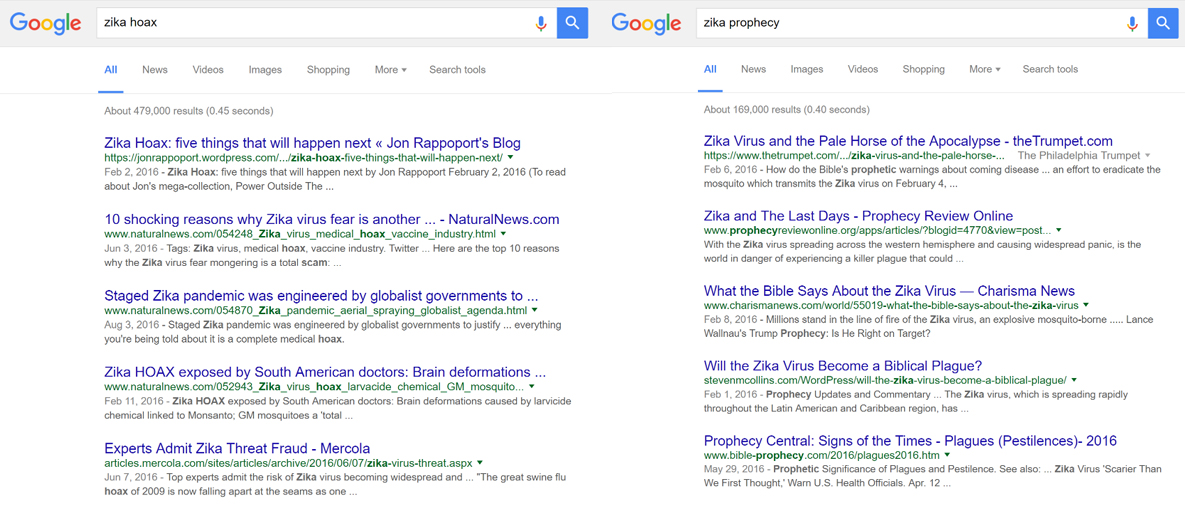This screenshot has height=509, width=1185.
Task: Open Zika HOAX exposed by South American doctors
Action: [x=325, y=372]
